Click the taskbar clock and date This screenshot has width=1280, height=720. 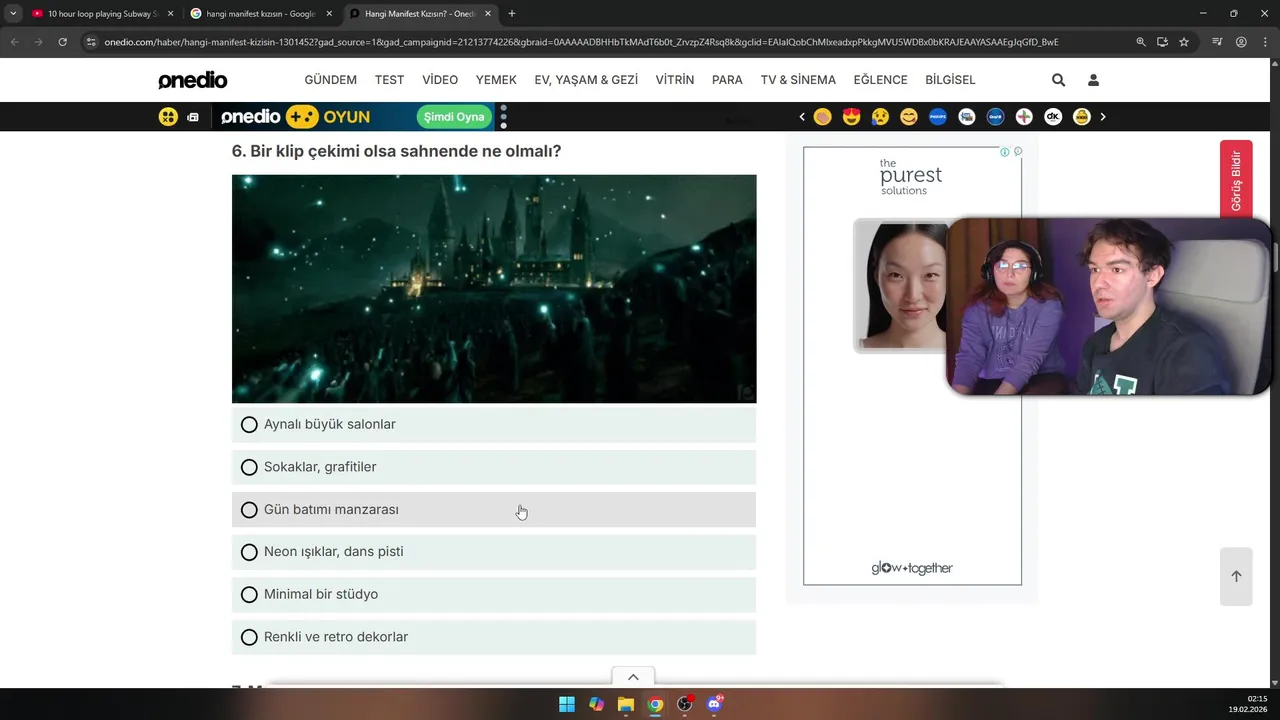[x=1250, y=704]
